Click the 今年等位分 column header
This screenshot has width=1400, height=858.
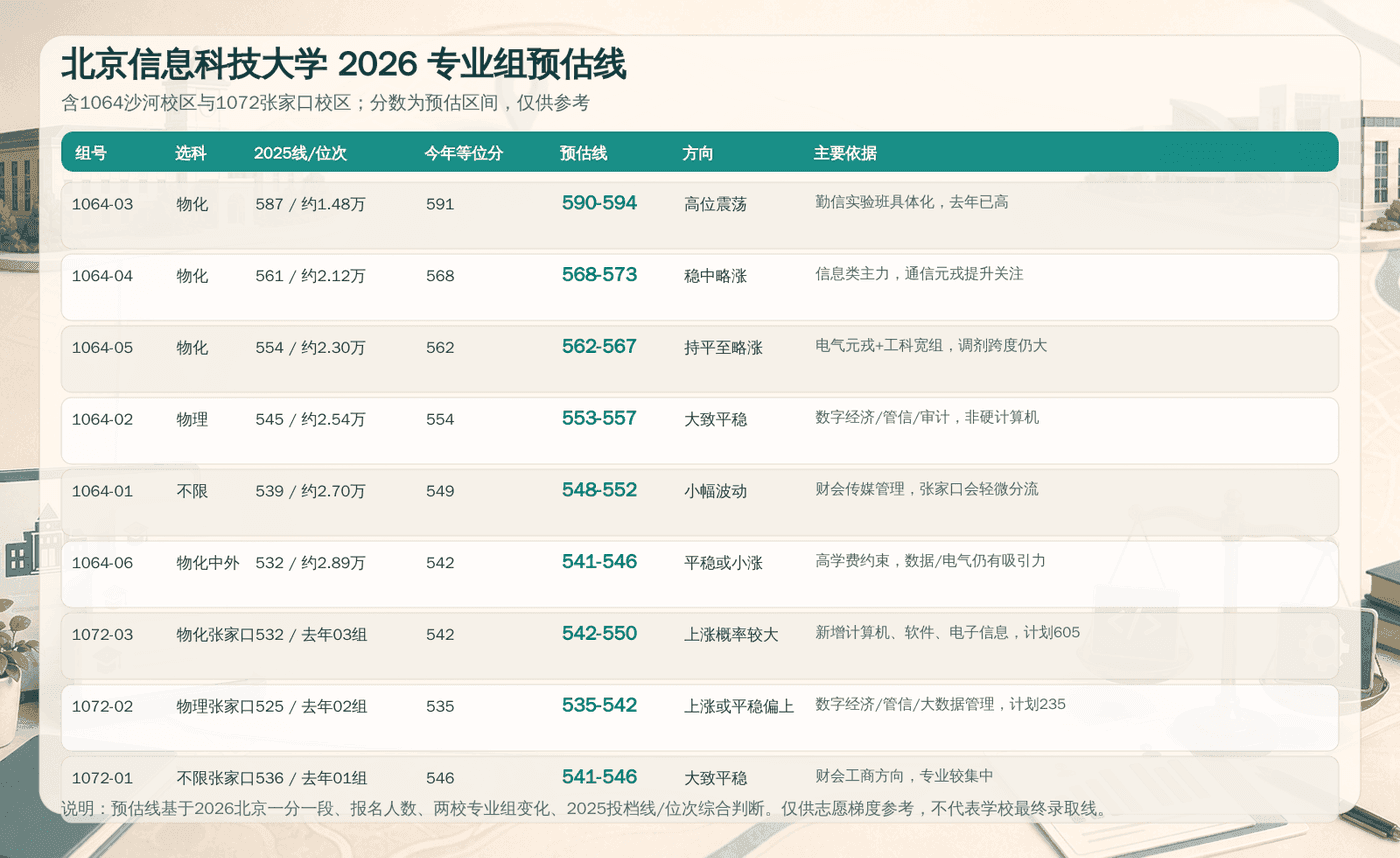click(464, 153)
